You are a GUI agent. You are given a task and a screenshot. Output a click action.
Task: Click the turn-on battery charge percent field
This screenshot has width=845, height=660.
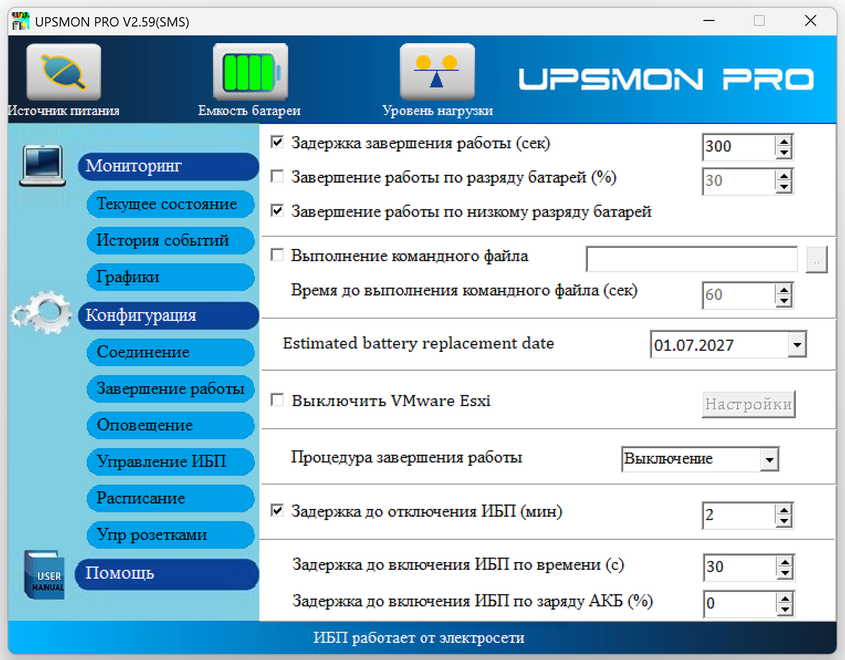[x=740, y=604]
